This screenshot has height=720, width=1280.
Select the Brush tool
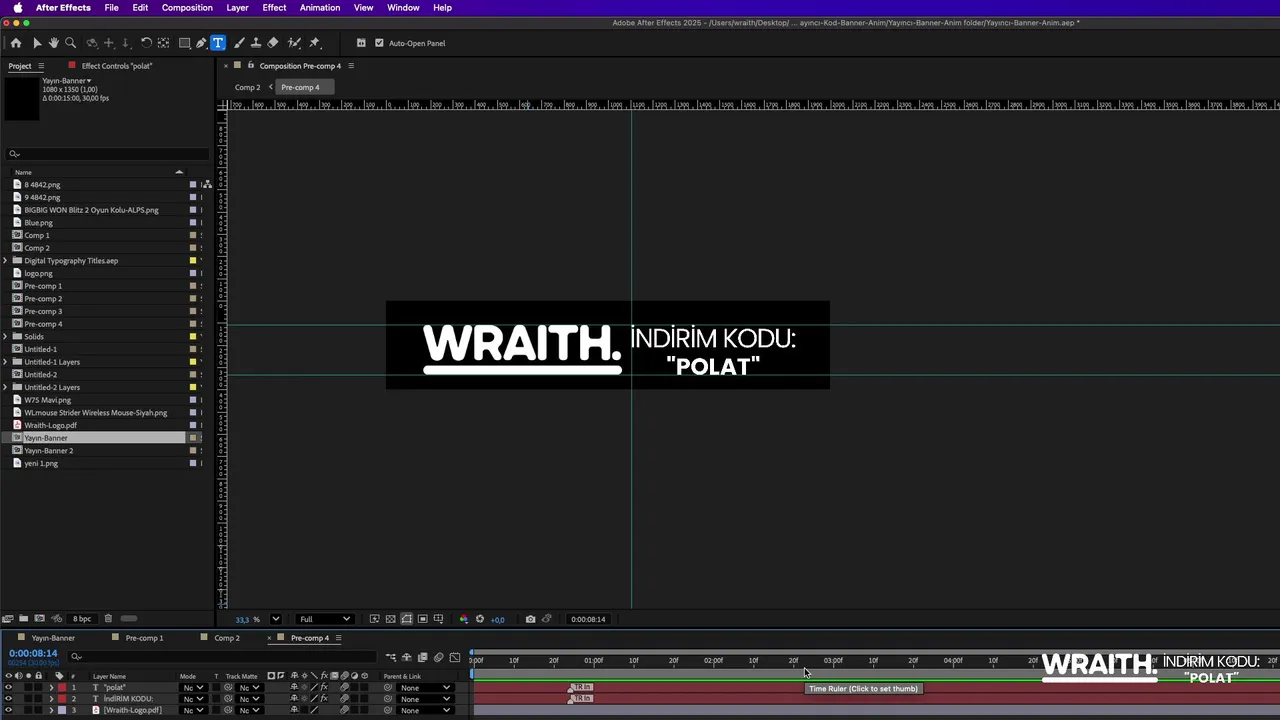point(239,43)
